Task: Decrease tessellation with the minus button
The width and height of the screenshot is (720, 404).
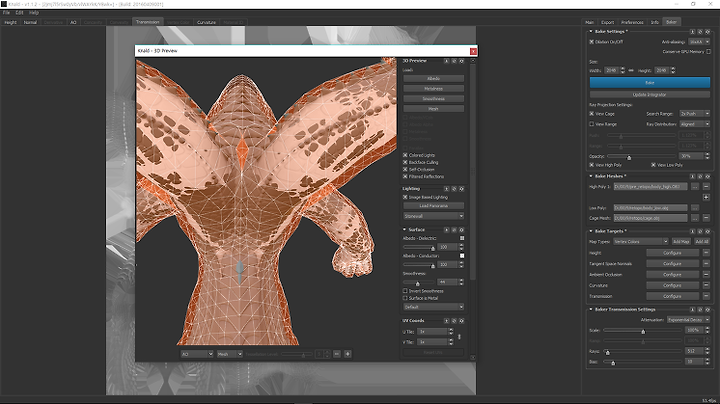Action: pyautogui.click(x=337, y=354)
